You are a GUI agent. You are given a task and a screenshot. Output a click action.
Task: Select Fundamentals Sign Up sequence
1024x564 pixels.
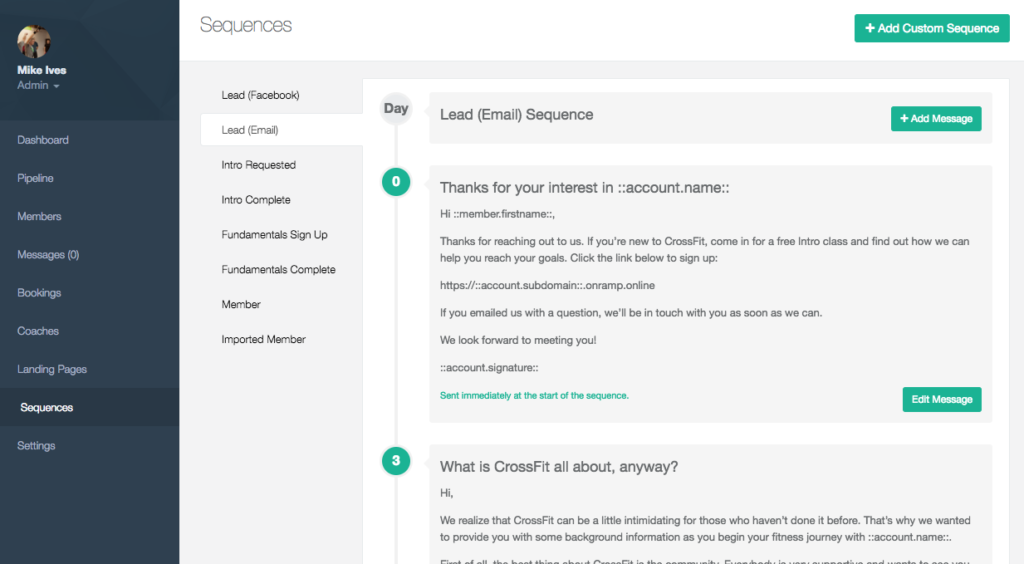tap(274, 234)
